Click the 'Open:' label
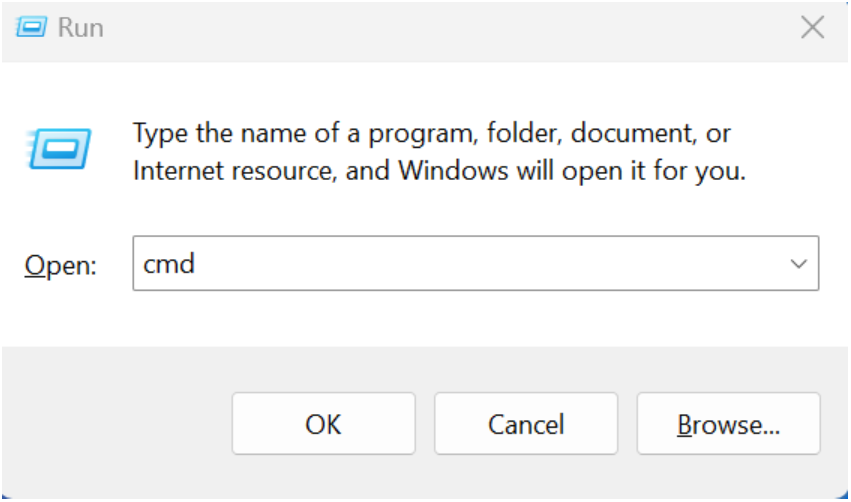 tap(60, 265)
